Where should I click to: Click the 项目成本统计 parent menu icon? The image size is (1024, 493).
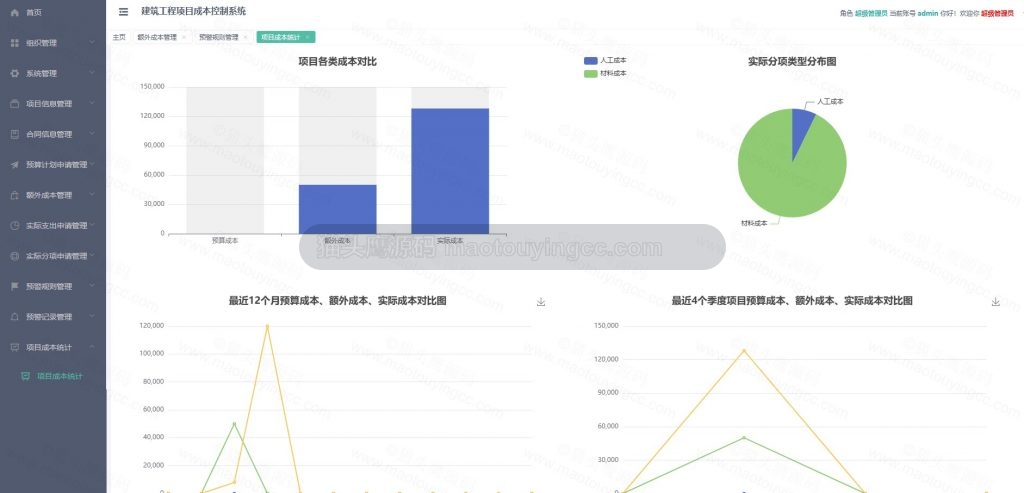[14, 347]
